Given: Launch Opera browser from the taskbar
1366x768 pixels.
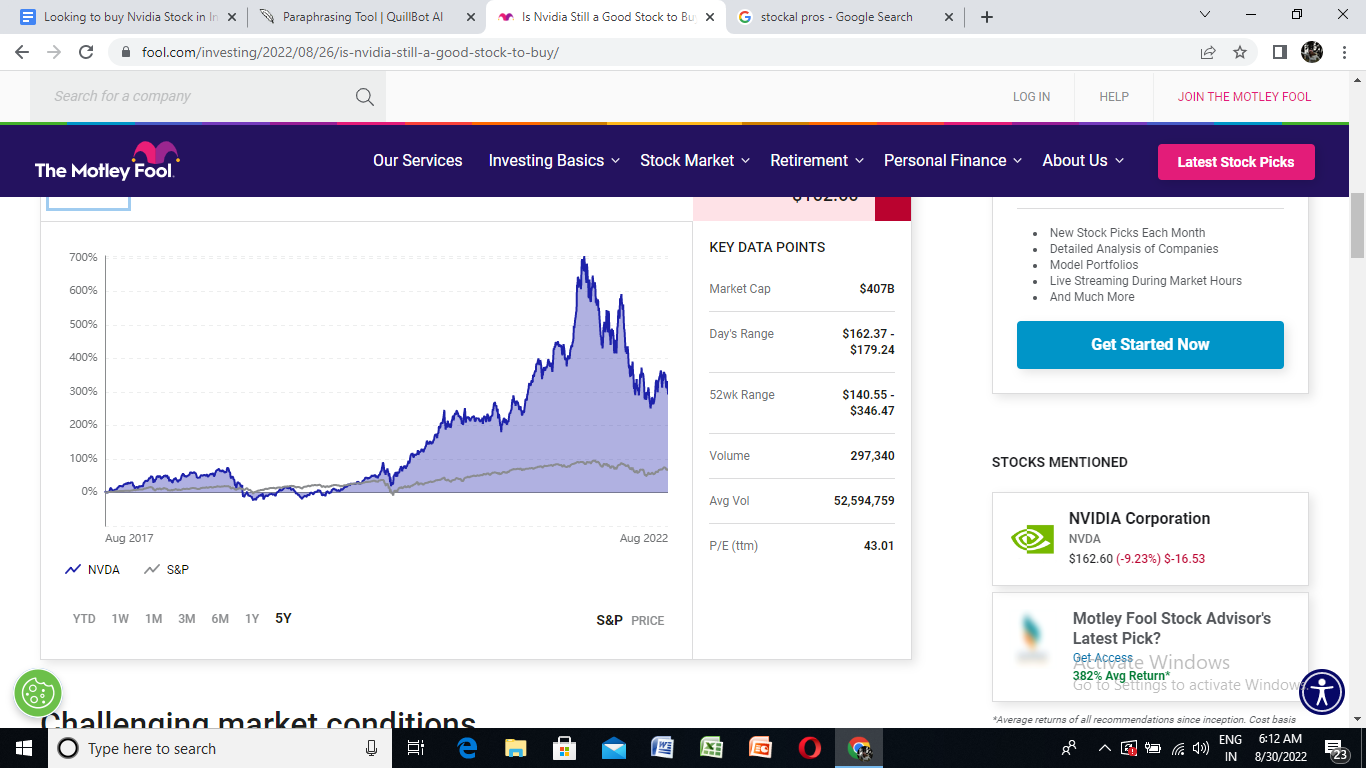Looking at the screenshot, I should 809,748.
